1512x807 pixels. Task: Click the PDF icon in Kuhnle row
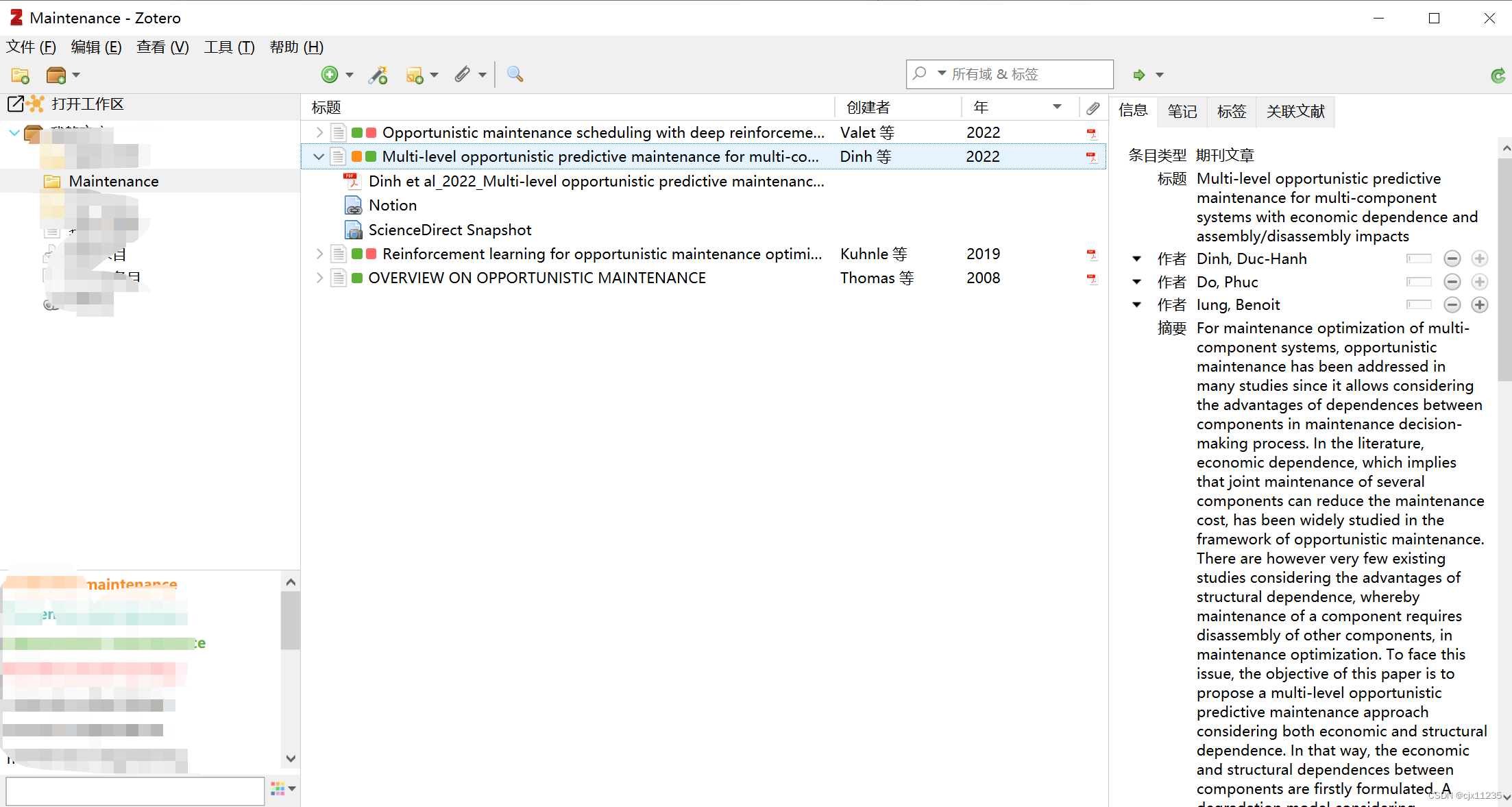(1092, 254)
